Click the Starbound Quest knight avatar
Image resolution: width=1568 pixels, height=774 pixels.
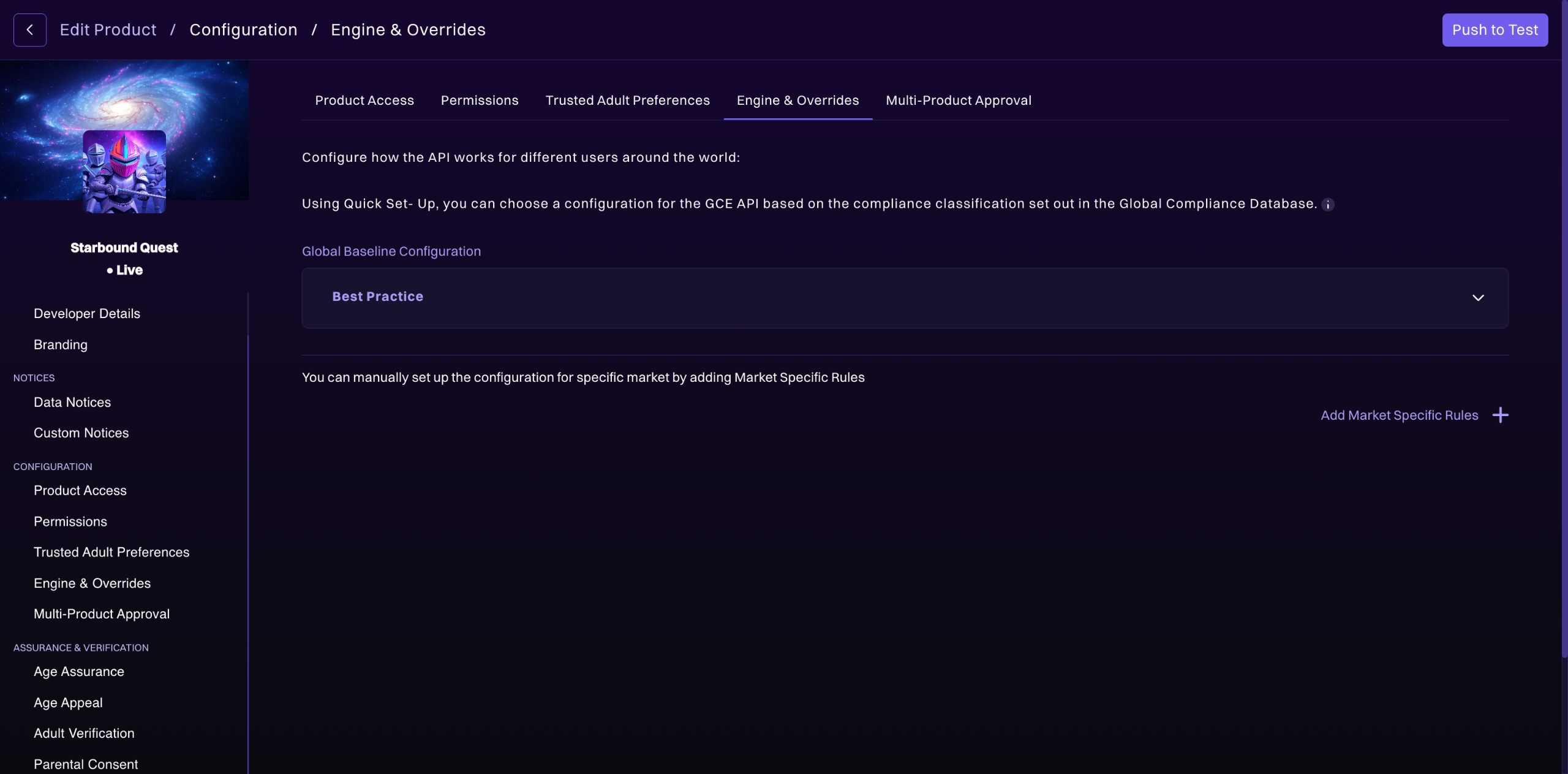pos(124,172)
